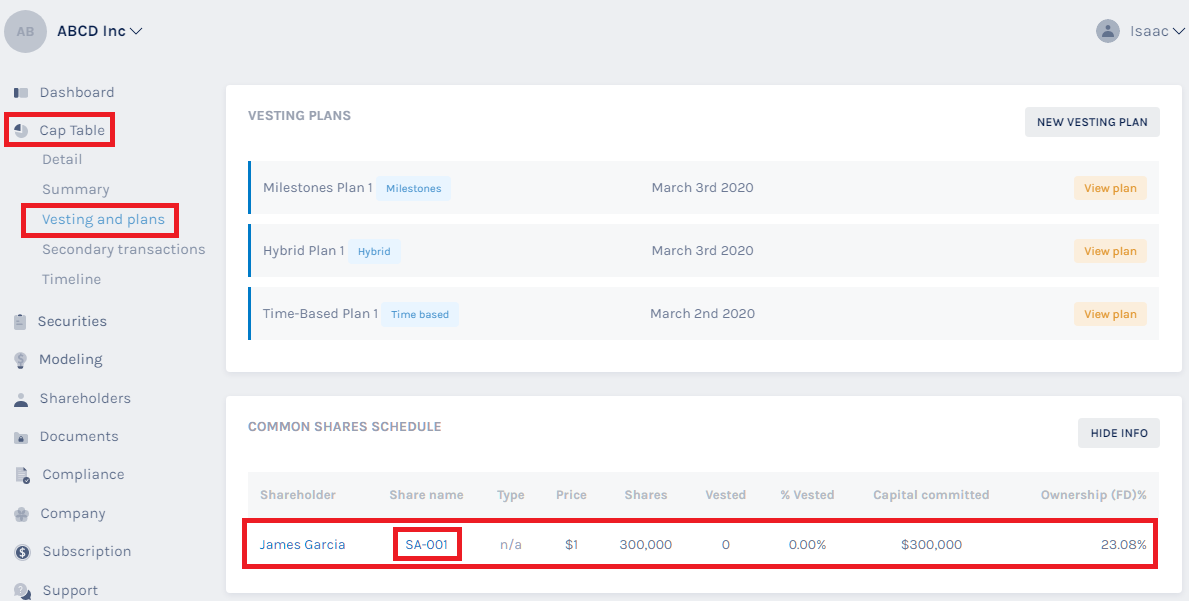Screen dimensions: 1189x601
Task: Open the SA-001 share link
Action: tap(427, 544)
